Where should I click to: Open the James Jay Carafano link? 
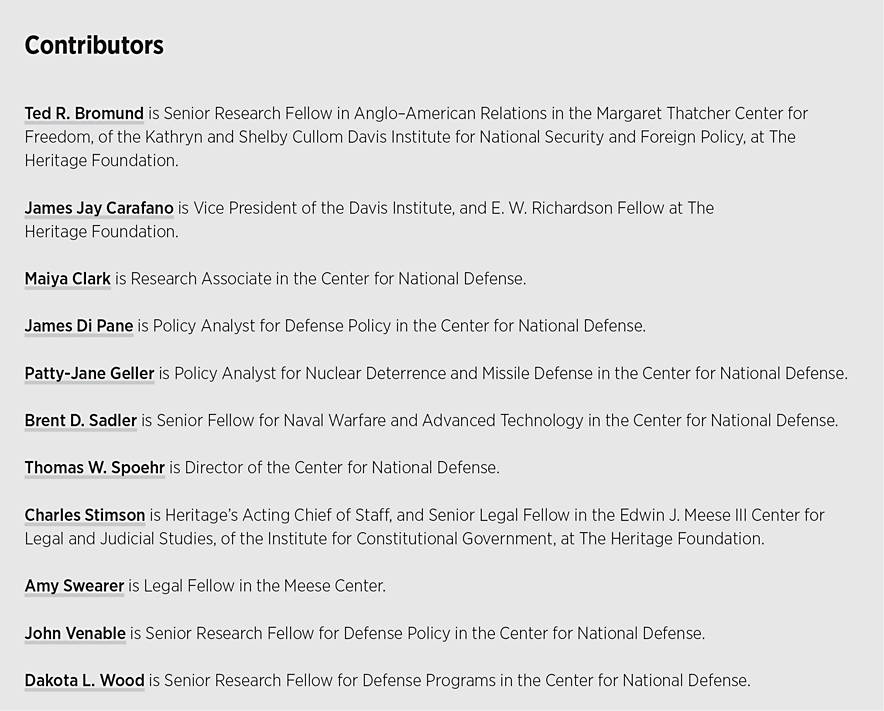pyautogui.click(x=99, y=208)
